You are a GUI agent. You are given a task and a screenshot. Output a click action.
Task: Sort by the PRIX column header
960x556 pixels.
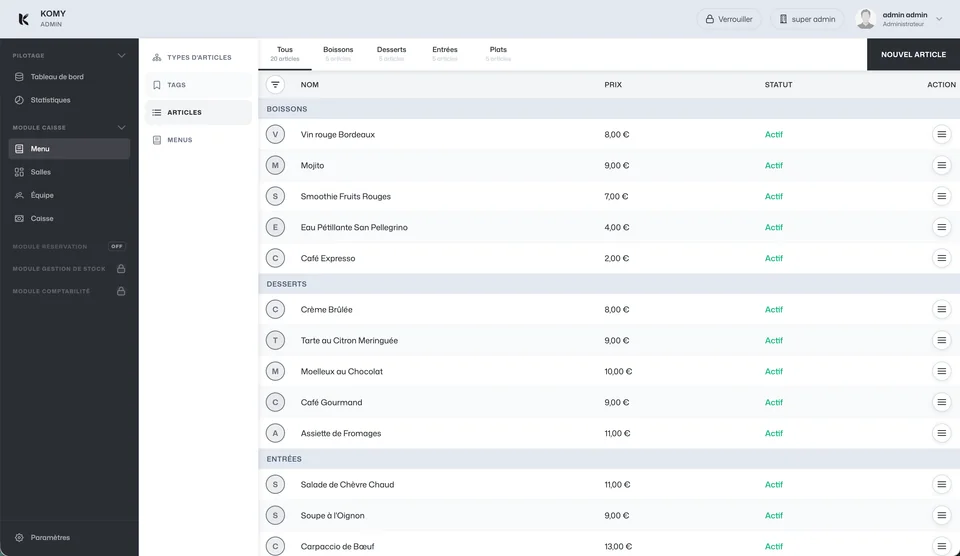[613, 85]
